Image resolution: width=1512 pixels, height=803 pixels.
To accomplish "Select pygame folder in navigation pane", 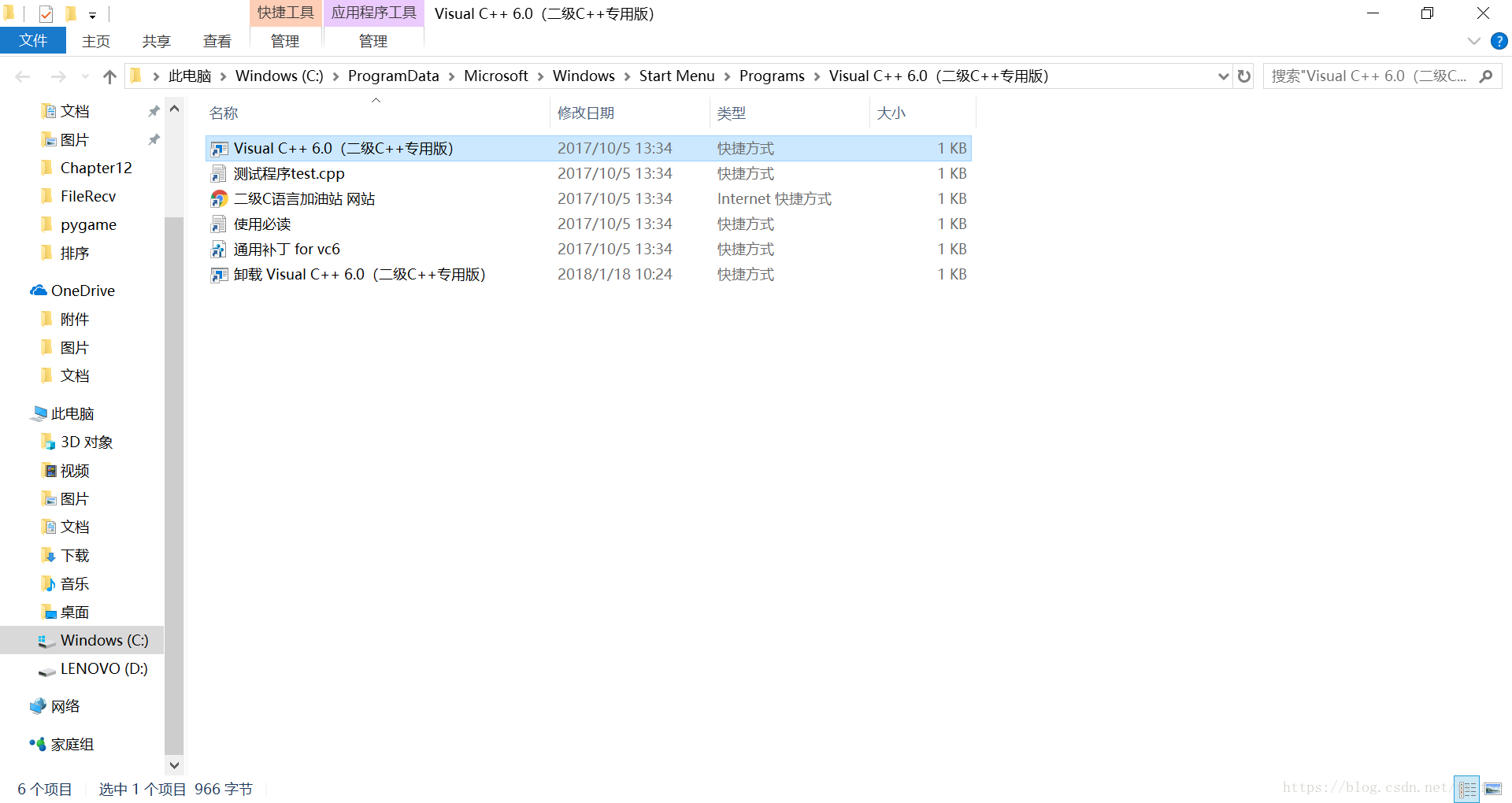I will (x=88, y=224).
